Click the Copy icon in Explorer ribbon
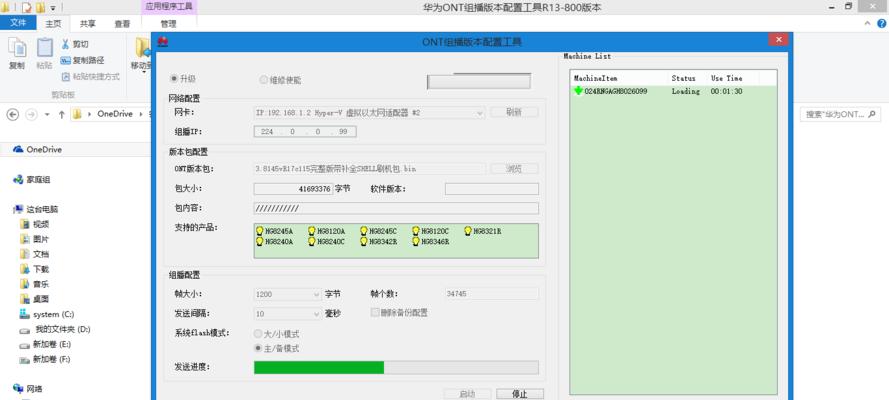The height and width of the screenshot is (400, 889). click(x=17, y=48)
